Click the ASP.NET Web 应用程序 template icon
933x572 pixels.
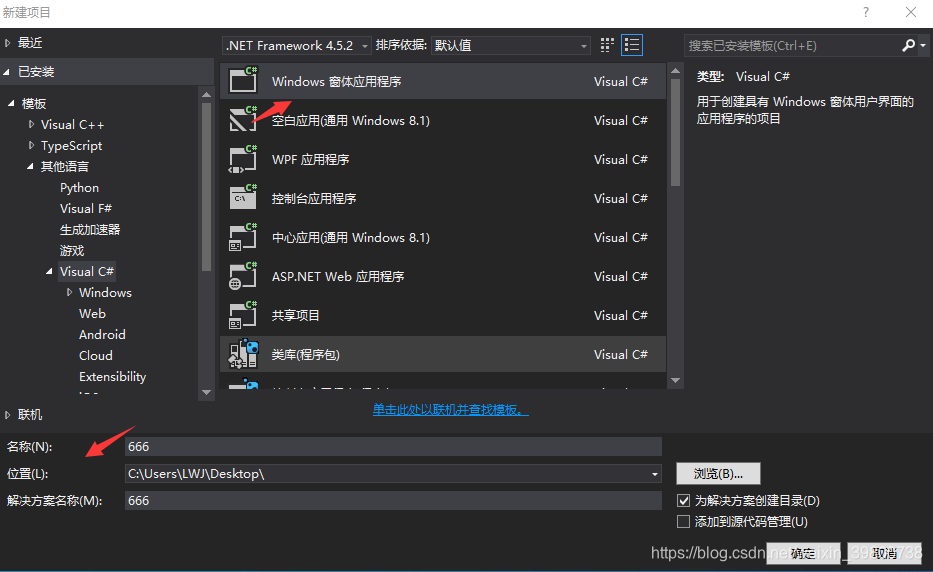click(243, 275)
